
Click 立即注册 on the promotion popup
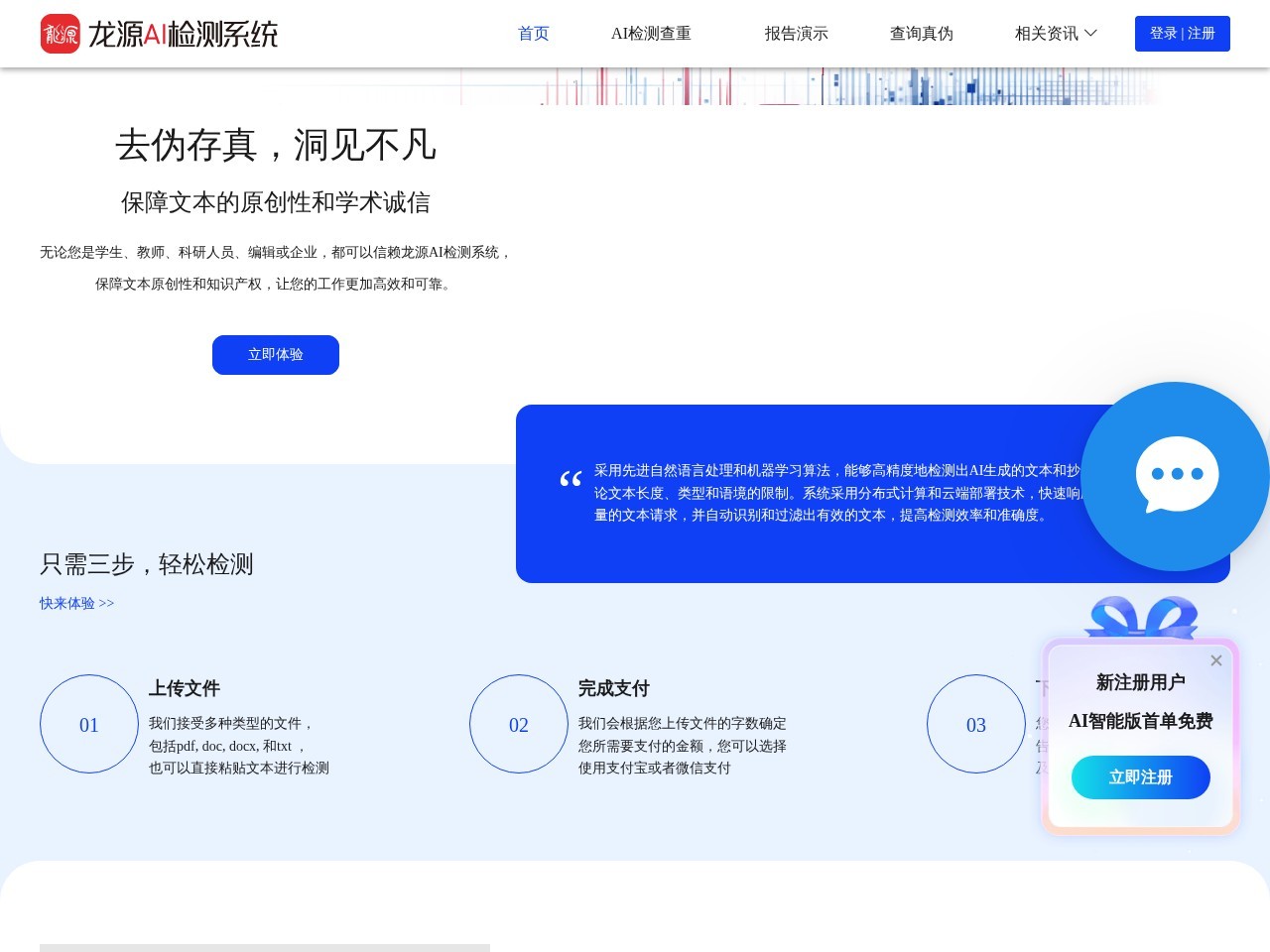point(1140,777)
